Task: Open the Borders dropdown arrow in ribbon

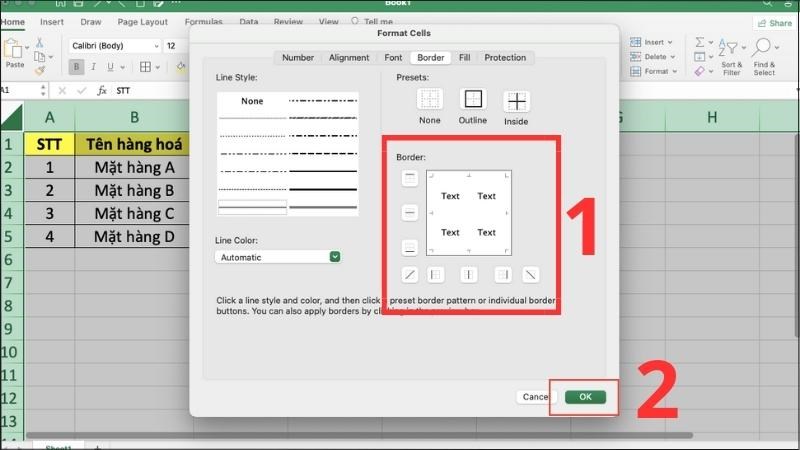Action: coord(158,67)
